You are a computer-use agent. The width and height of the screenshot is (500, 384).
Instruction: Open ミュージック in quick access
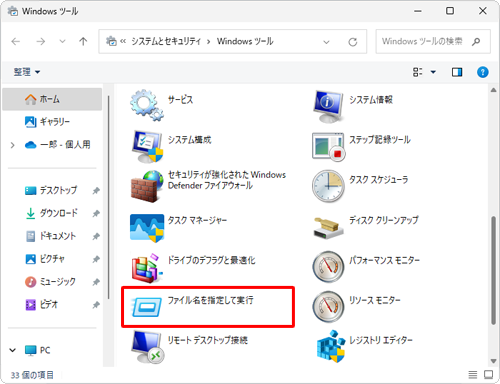(x=51, y=282)
